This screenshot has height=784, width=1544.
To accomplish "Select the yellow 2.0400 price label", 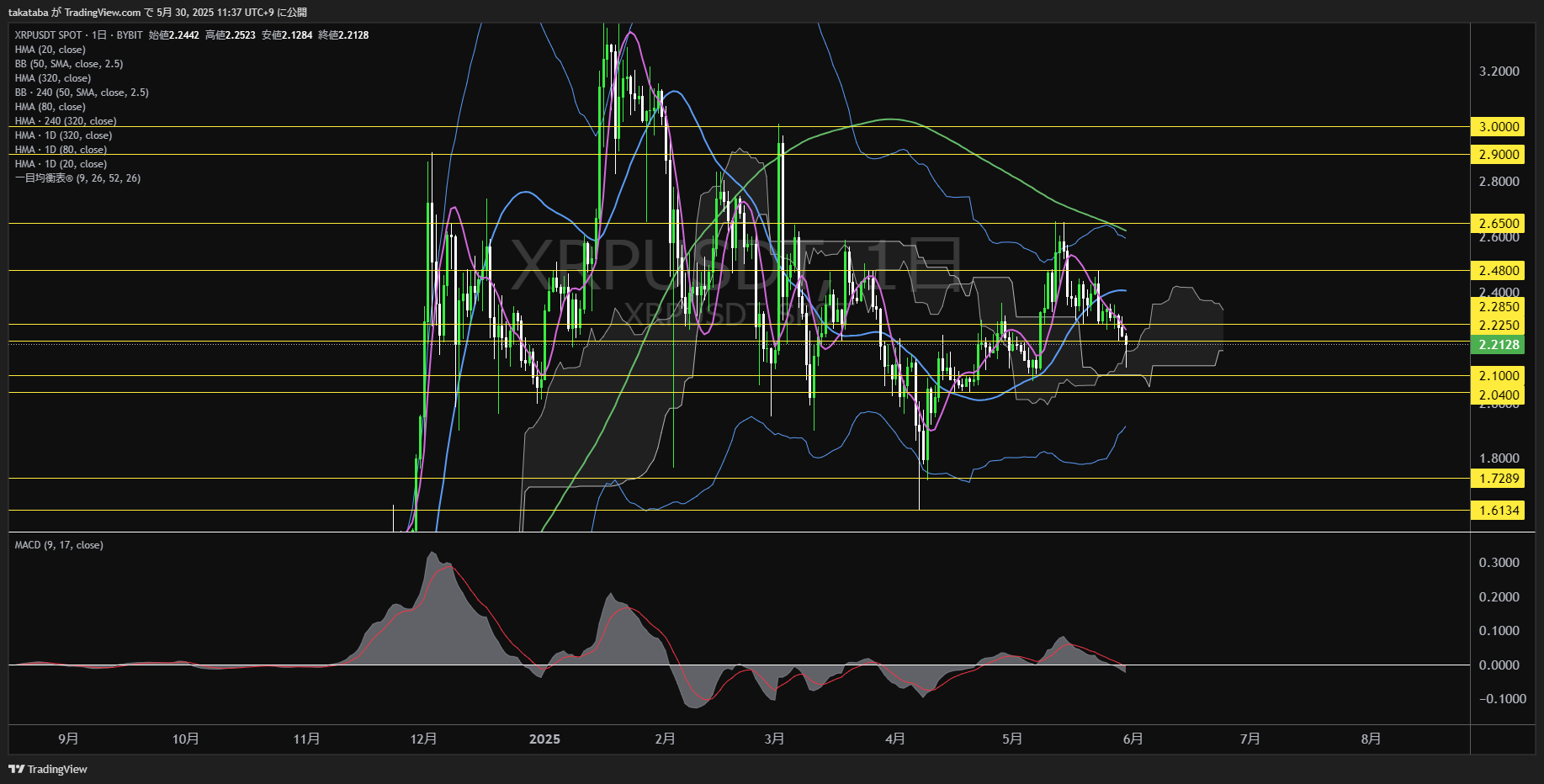I will pos(1498,395).
